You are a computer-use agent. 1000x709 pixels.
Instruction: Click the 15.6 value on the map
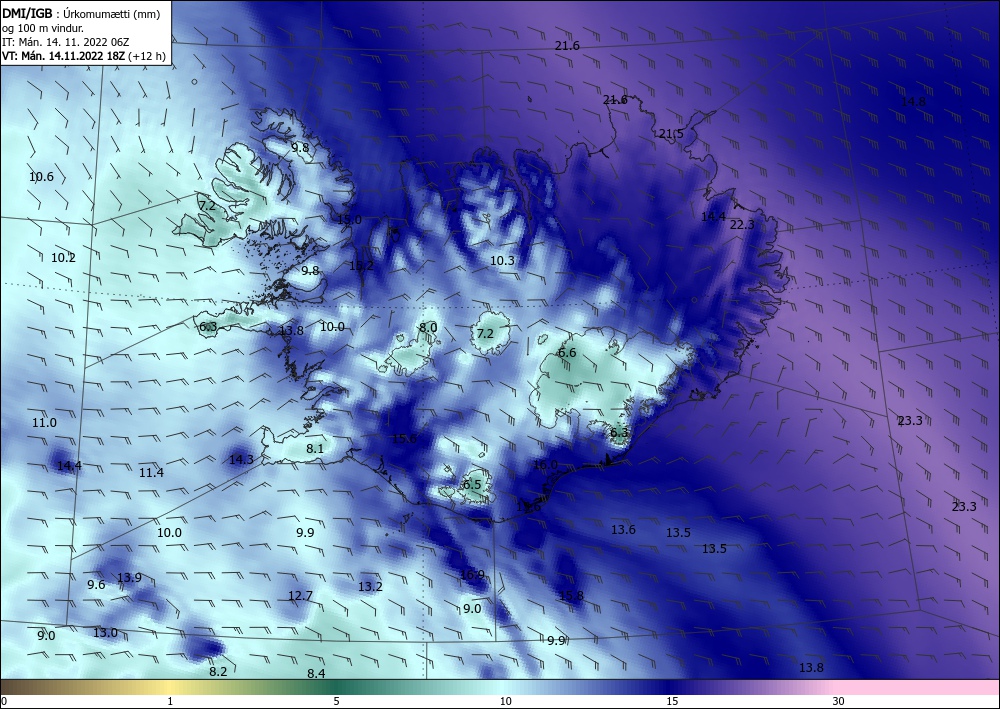(404, 439)
